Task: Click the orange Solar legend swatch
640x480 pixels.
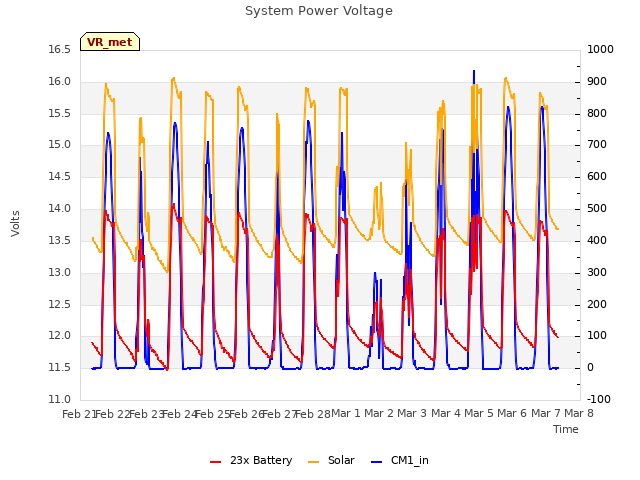Action: [313, 462]
